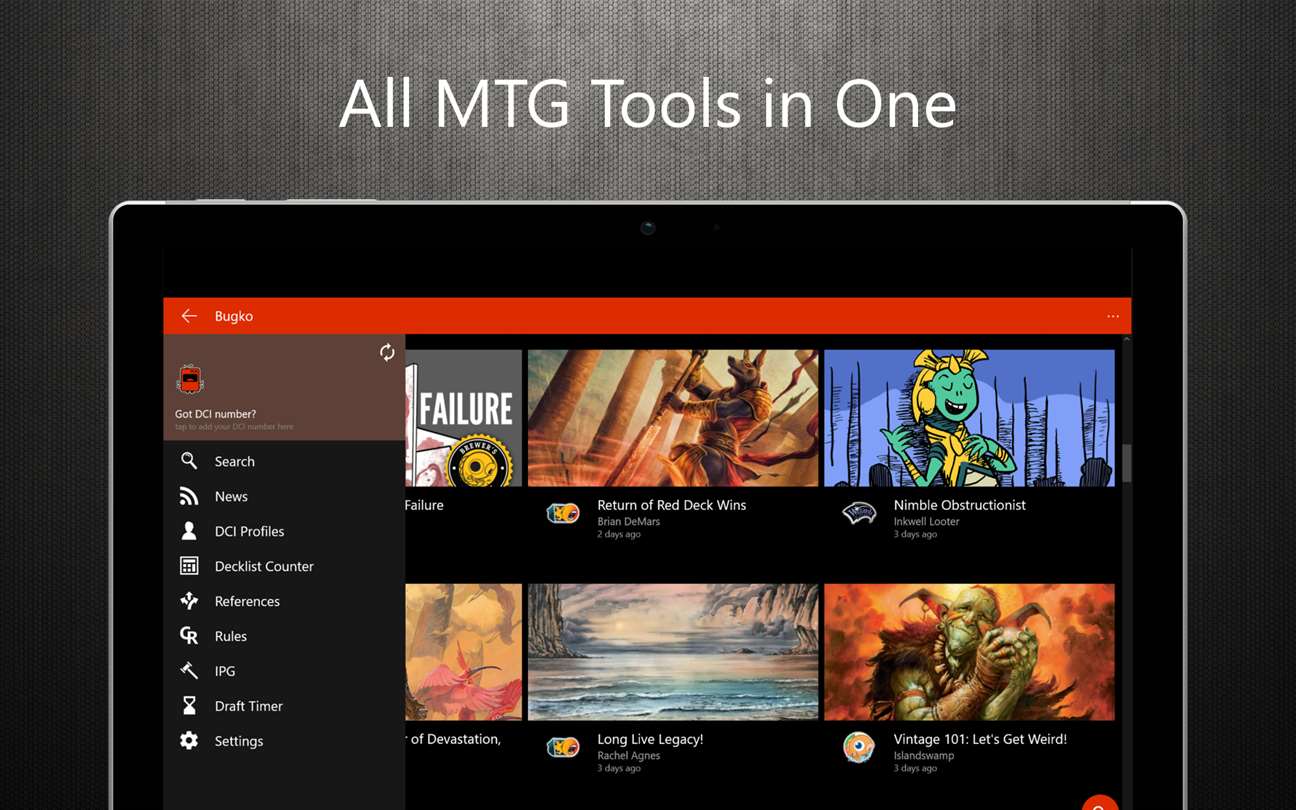Screen dimensions: 1296x810
Task: Click the News feed icon
Action: (189, 496)
